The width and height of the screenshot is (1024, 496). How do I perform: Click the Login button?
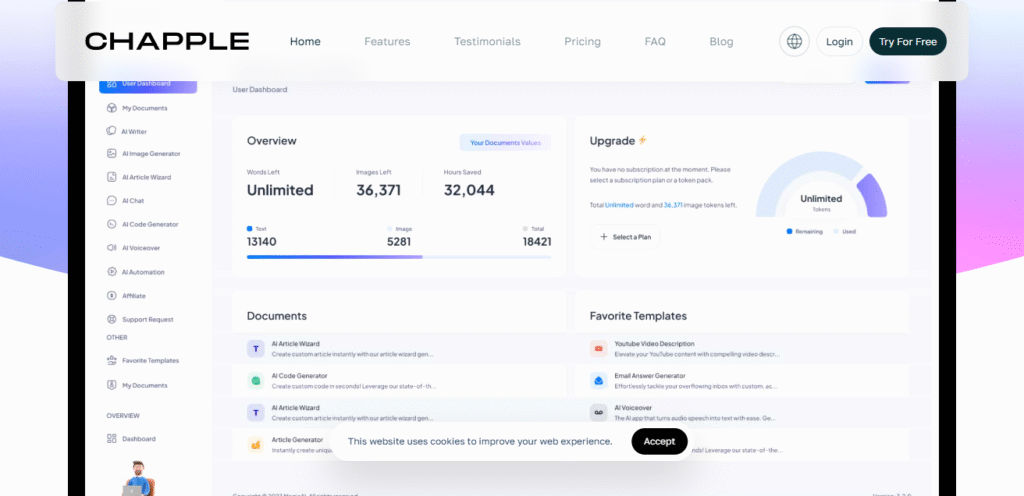click(839, 42)
